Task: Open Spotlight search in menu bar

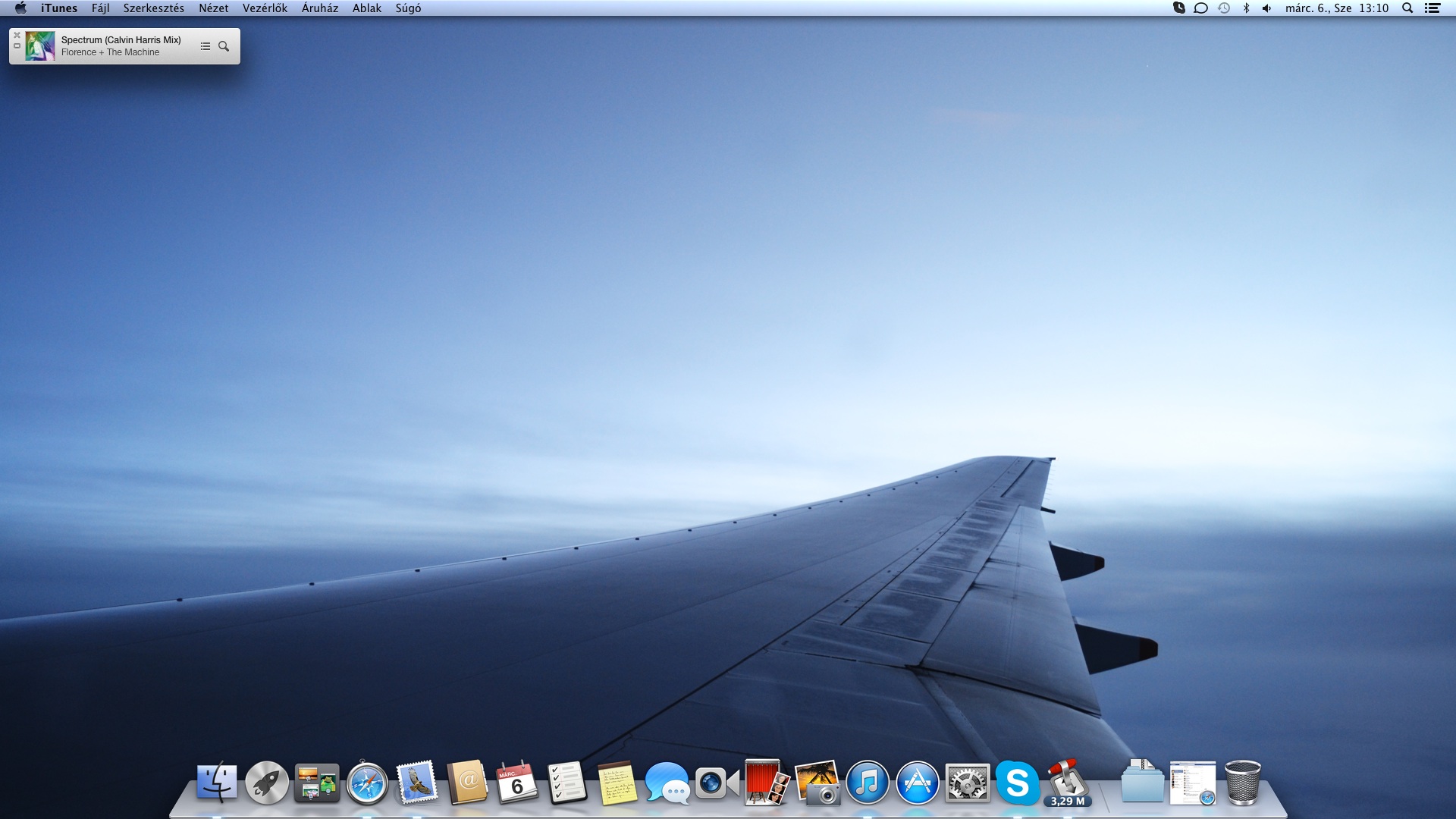Action: [x=1407, y=8]
